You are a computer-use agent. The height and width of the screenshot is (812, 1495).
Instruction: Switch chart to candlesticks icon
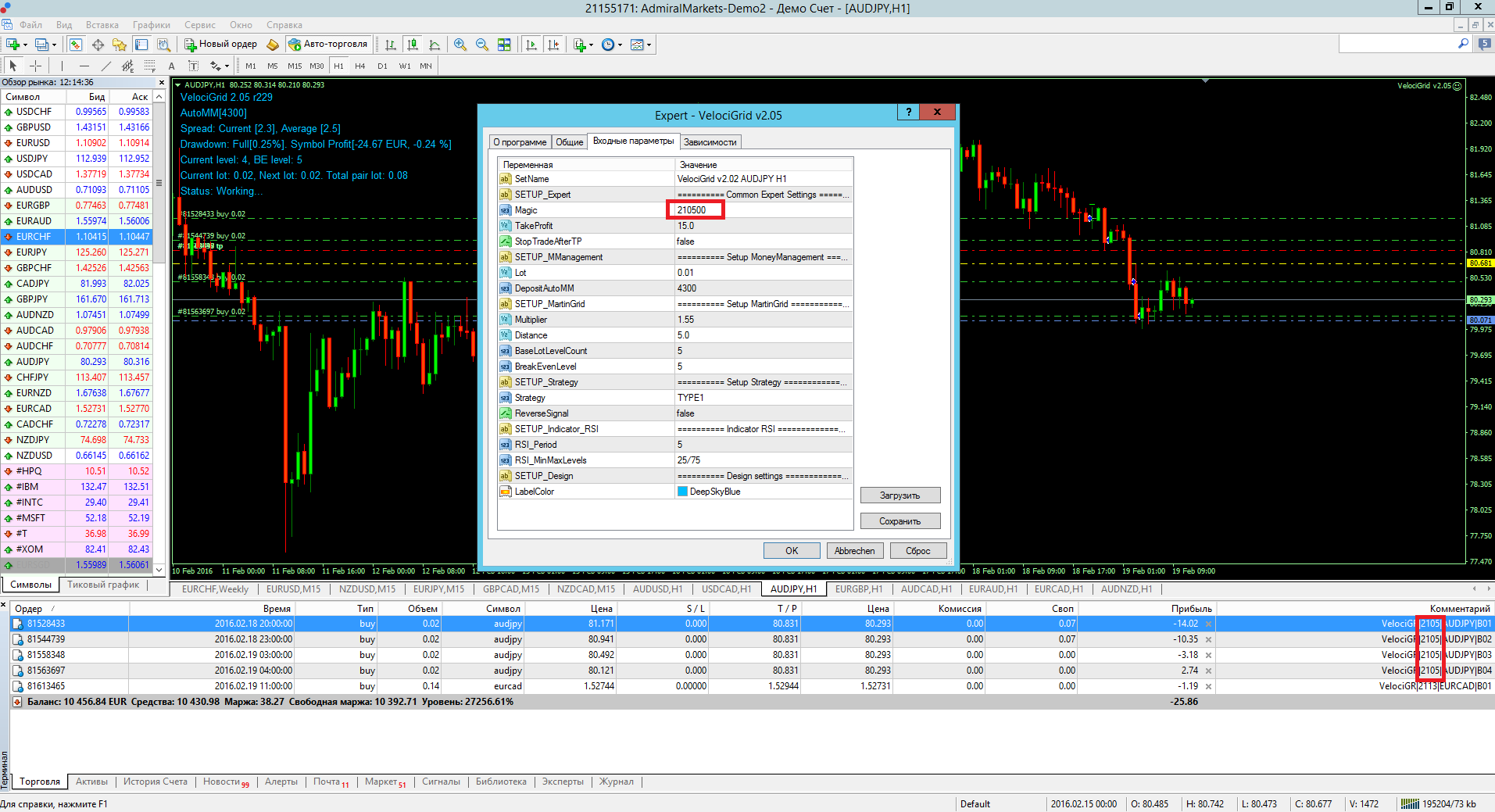coord(413,45)
